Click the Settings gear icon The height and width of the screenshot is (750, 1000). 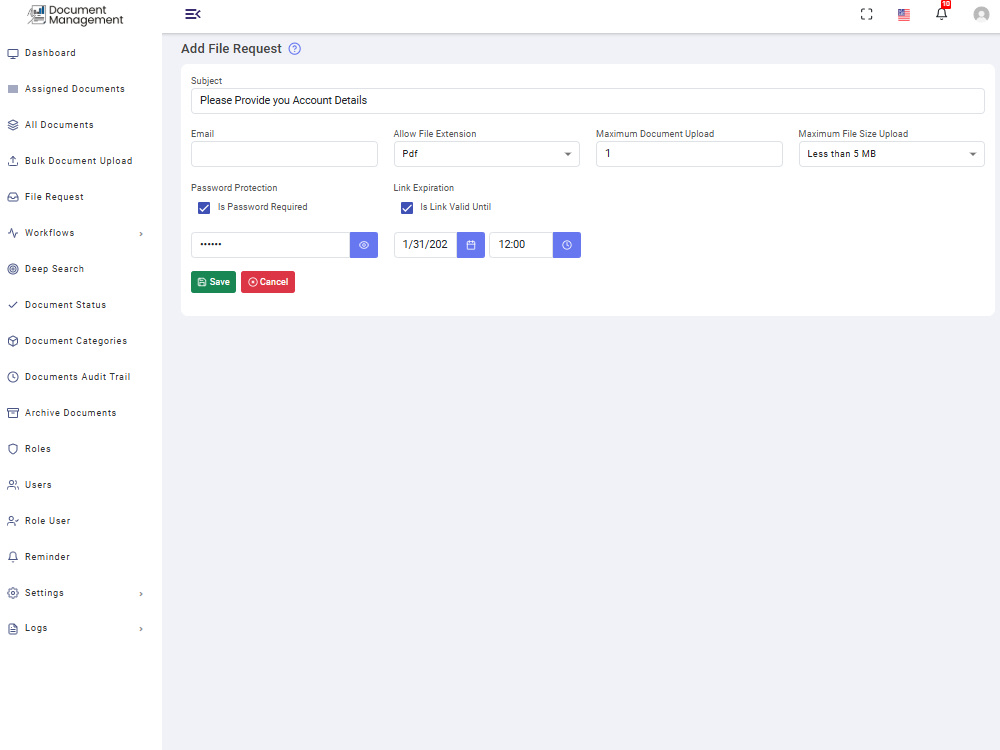coord(13,593)
